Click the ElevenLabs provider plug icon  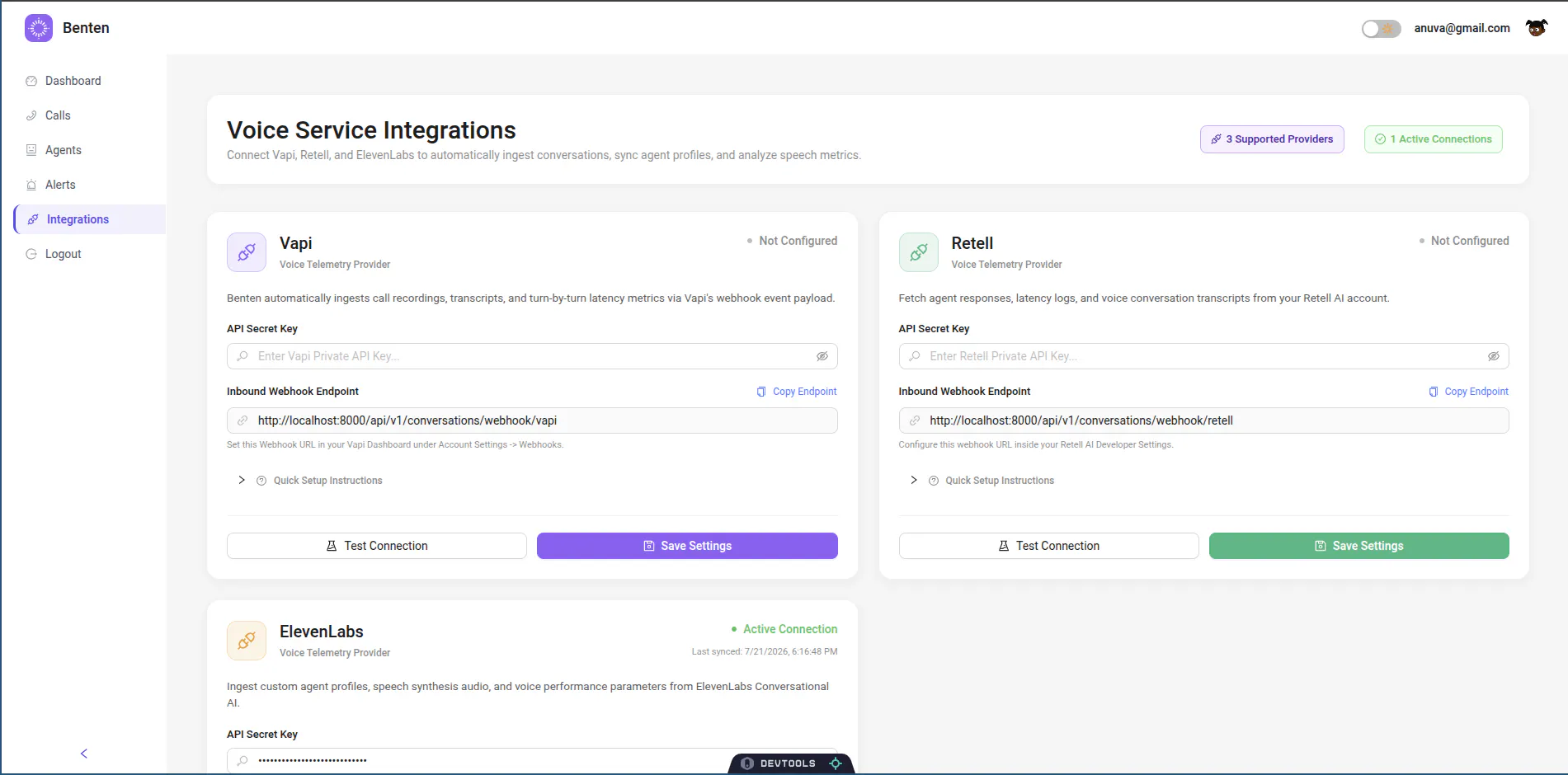point(247,641)
